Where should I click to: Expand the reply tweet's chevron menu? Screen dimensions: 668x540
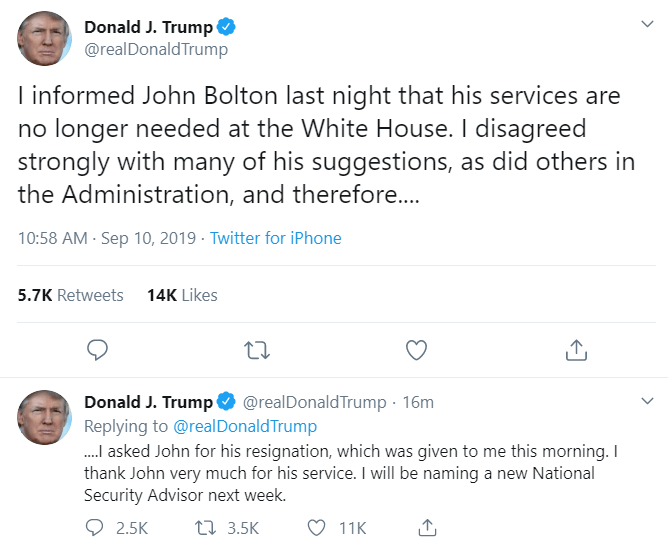tap(647, 401)
